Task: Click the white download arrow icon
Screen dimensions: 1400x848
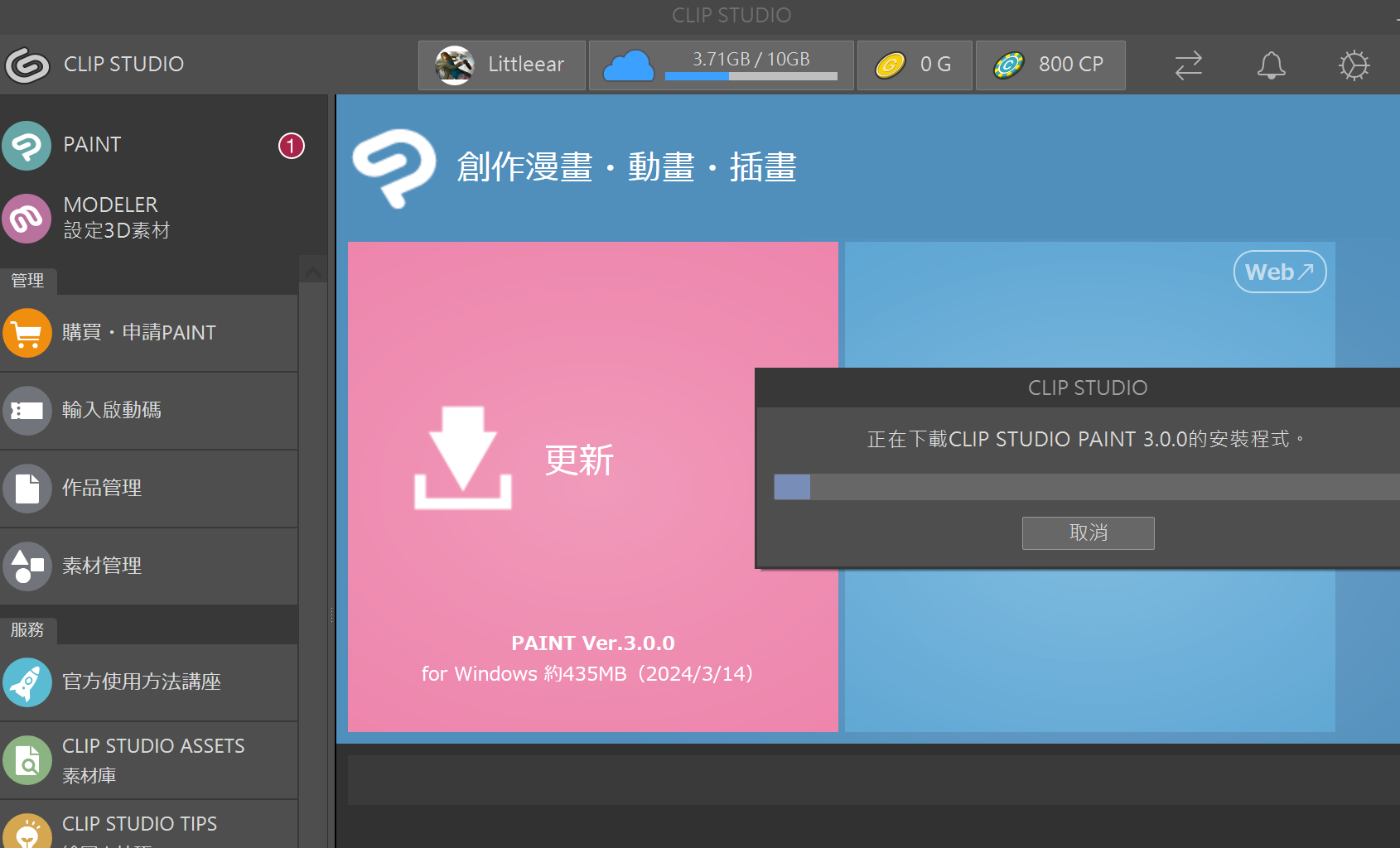Action: tap(463, 458)
